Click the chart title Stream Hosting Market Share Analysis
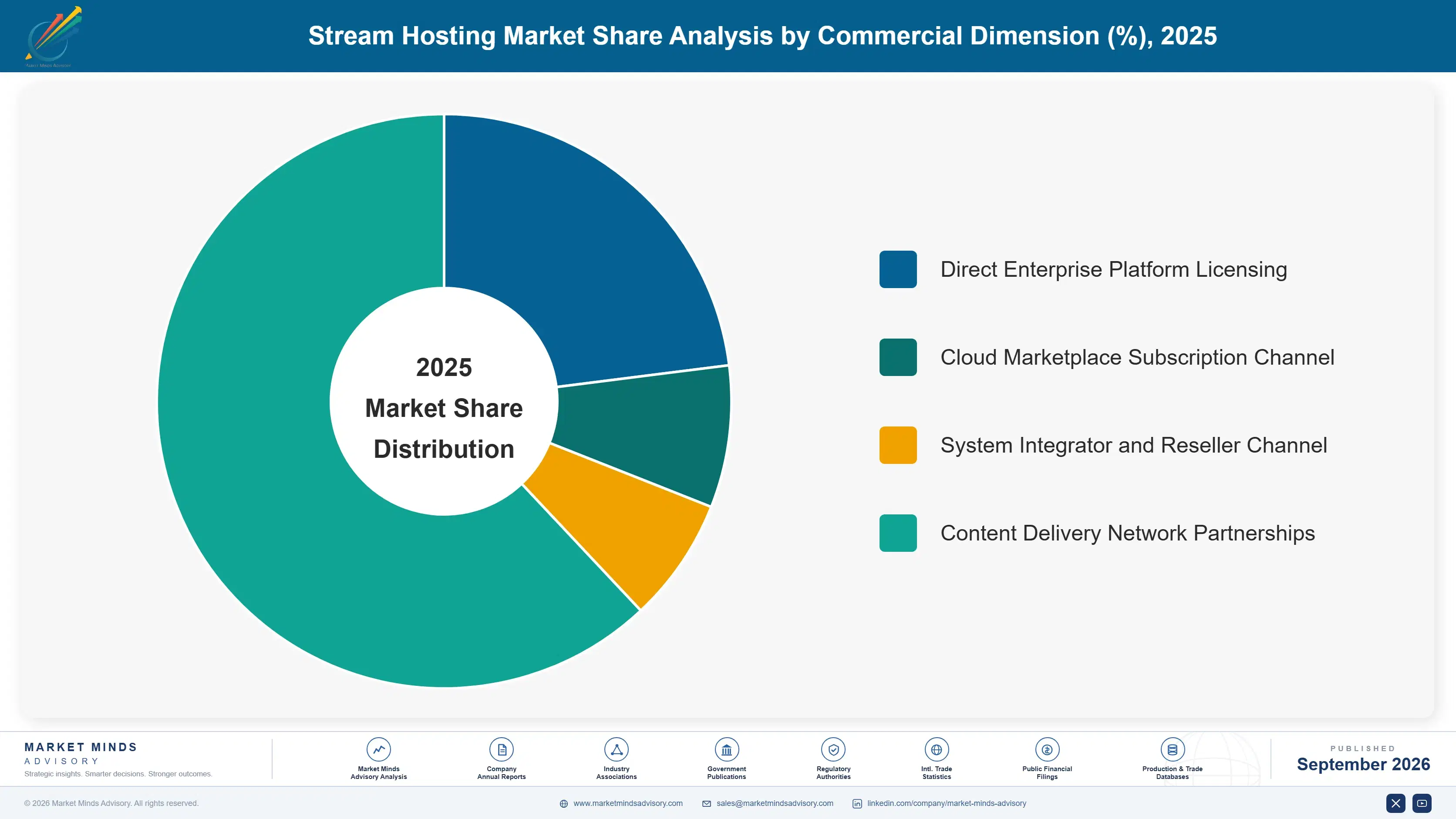The height and width of the screenshot is (819, 1456). (762, 36)
